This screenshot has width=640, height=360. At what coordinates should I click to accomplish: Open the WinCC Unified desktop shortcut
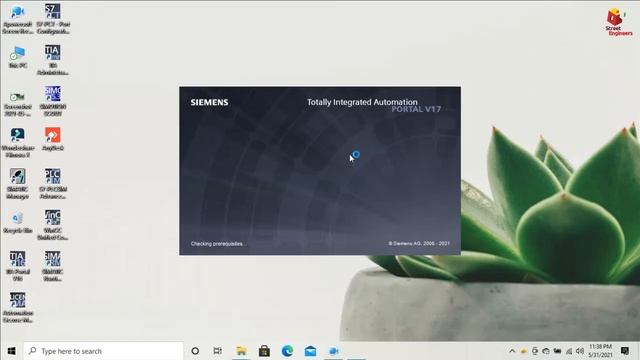tap(53, 225)
